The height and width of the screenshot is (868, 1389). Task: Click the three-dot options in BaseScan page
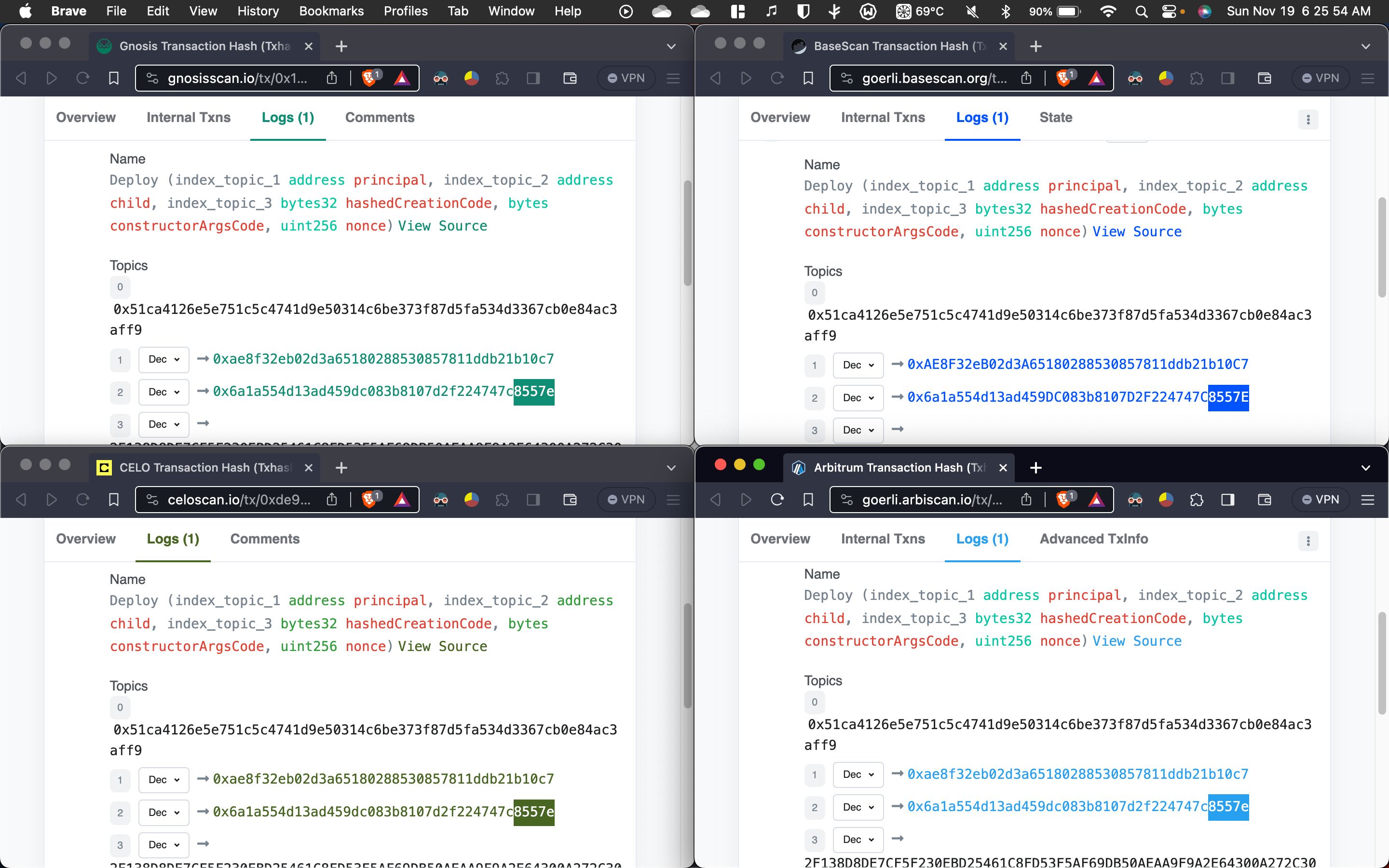coord(1308,120)
